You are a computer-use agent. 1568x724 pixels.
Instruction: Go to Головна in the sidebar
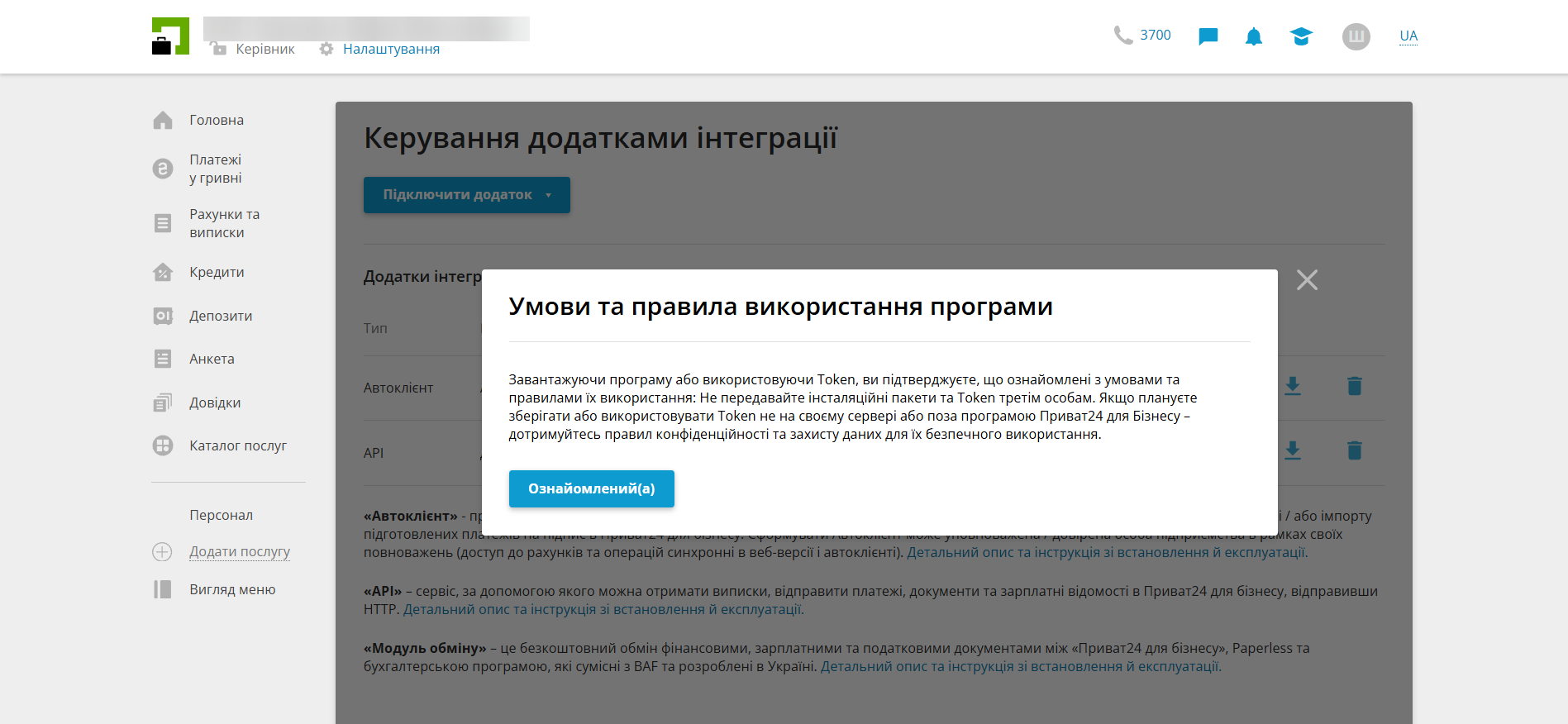click(x=217, y=121)
